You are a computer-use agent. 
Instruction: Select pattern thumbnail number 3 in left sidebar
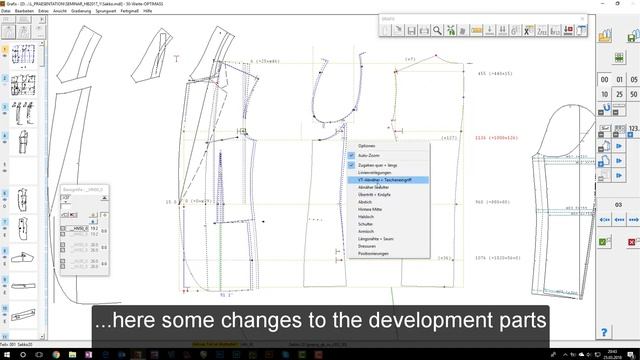[23, 113]
